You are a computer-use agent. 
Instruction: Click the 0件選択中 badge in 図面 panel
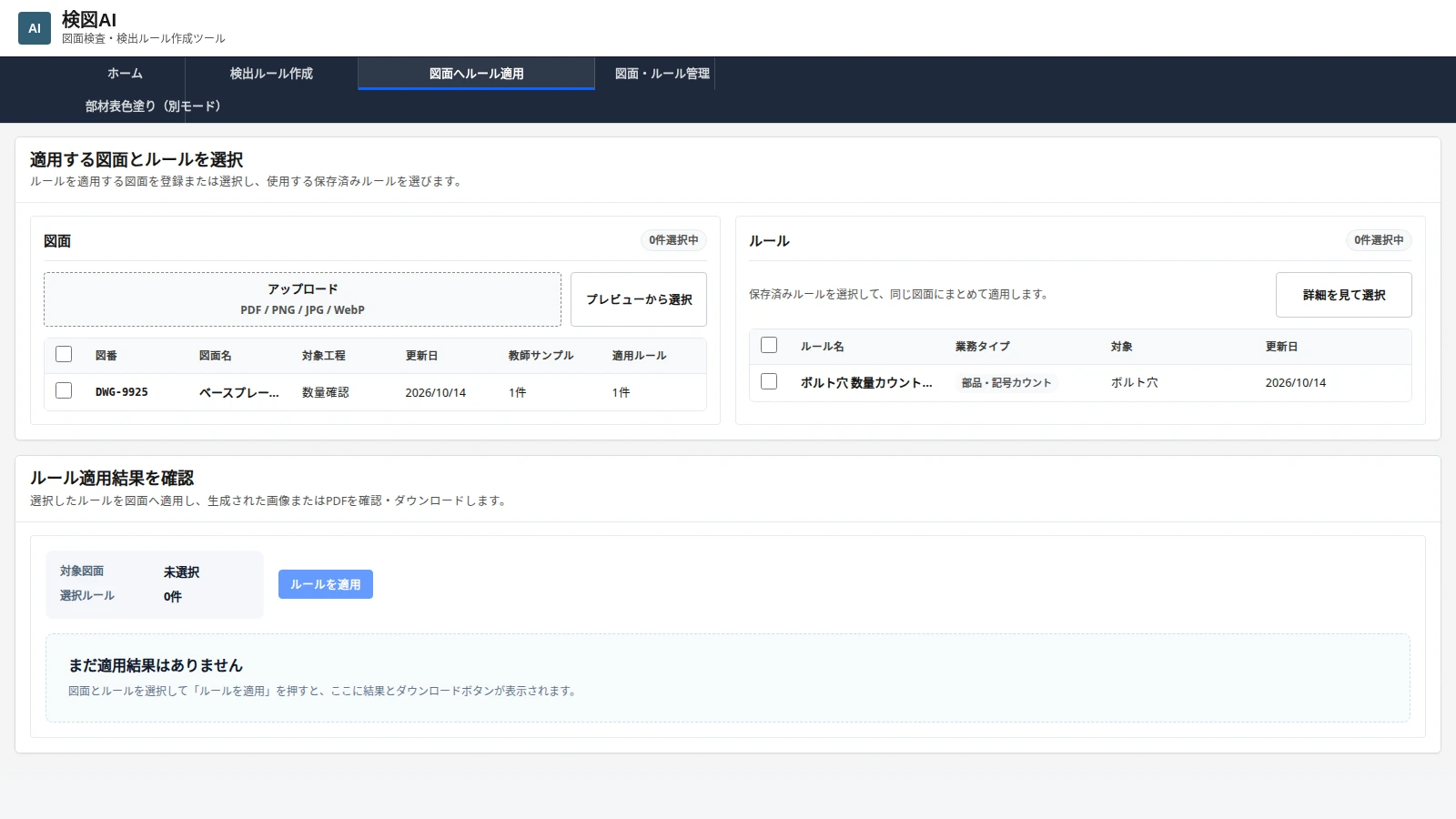673,240
